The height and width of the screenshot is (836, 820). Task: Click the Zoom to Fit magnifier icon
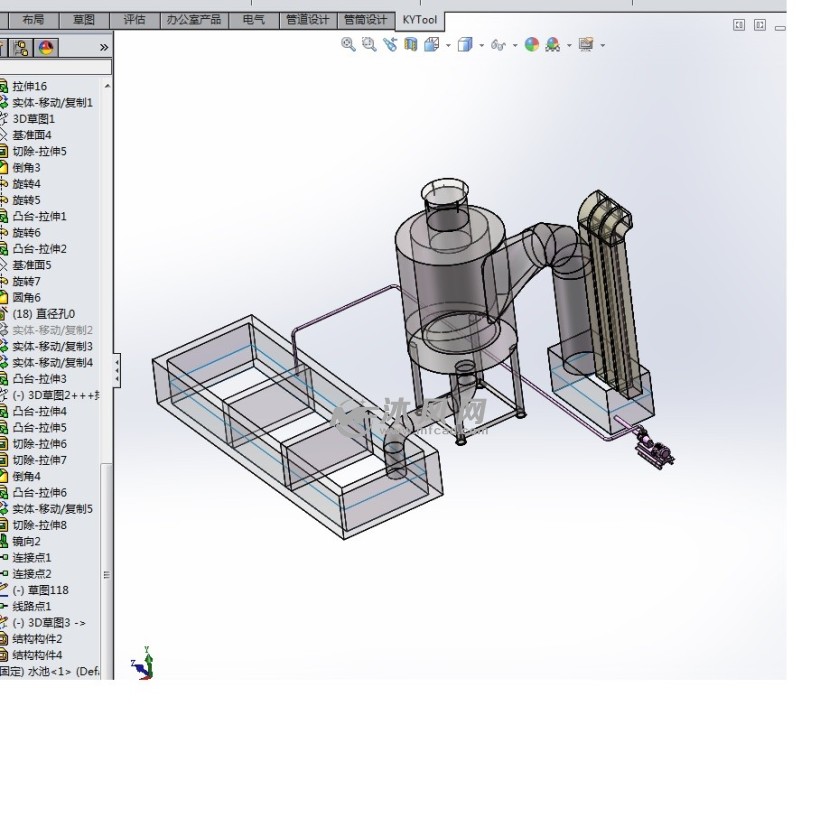(x=348, y=44)
